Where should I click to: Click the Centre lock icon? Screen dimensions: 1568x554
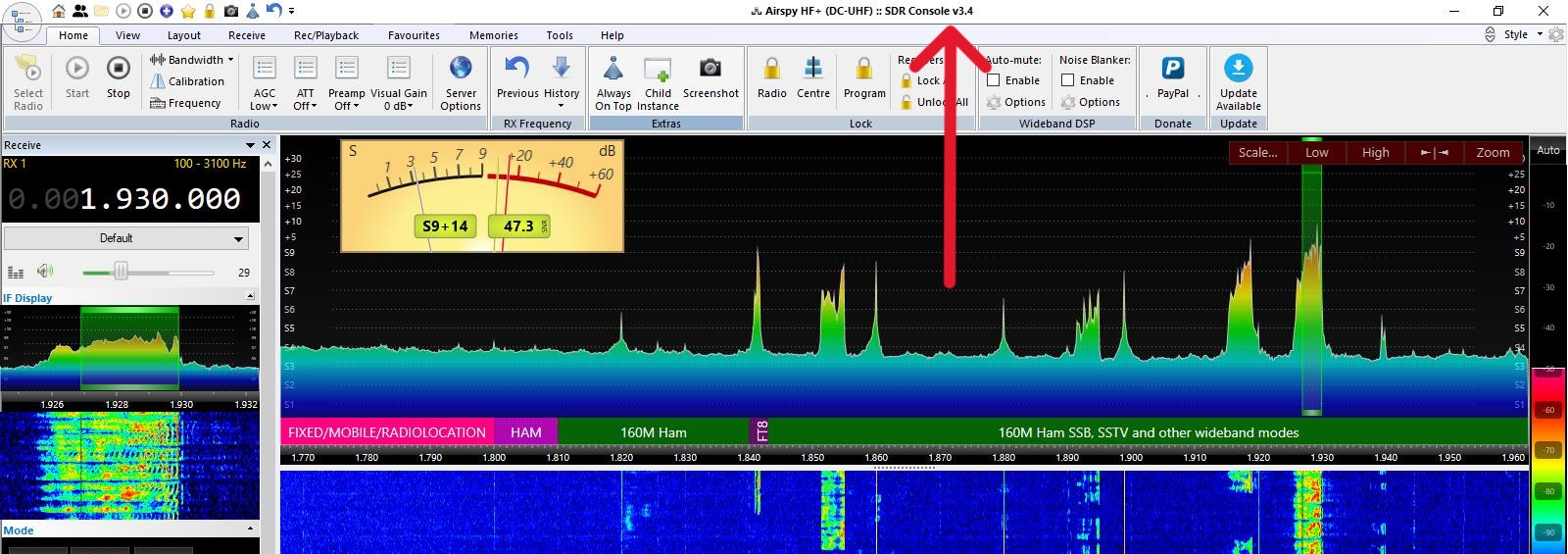coord(813,69)
